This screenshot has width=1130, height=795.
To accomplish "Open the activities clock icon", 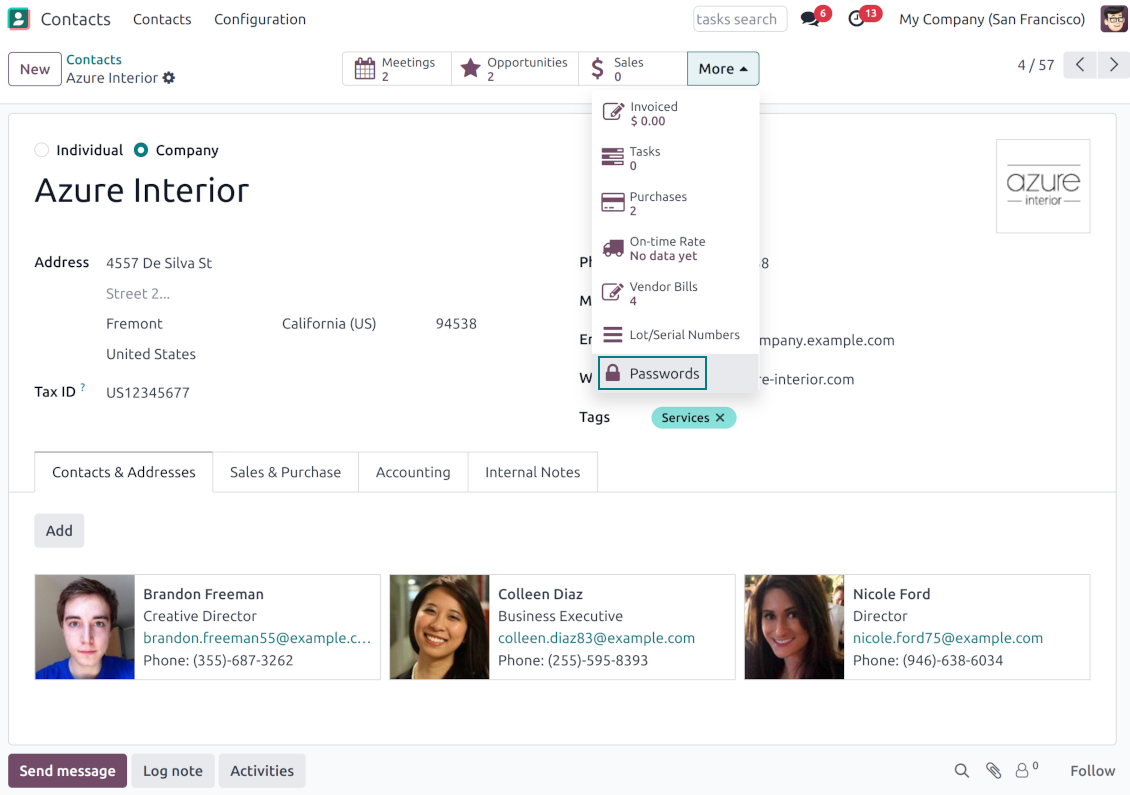I will [x=857, y=19].
